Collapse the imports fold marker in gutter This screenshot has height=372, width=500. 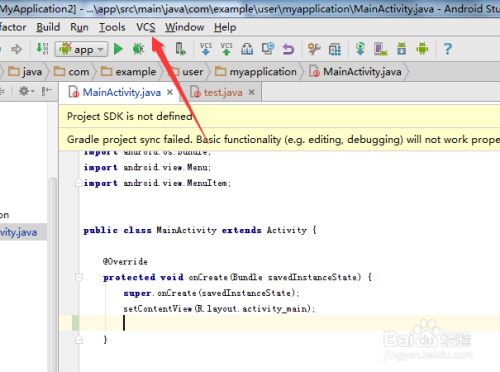(x=79, y=183)
